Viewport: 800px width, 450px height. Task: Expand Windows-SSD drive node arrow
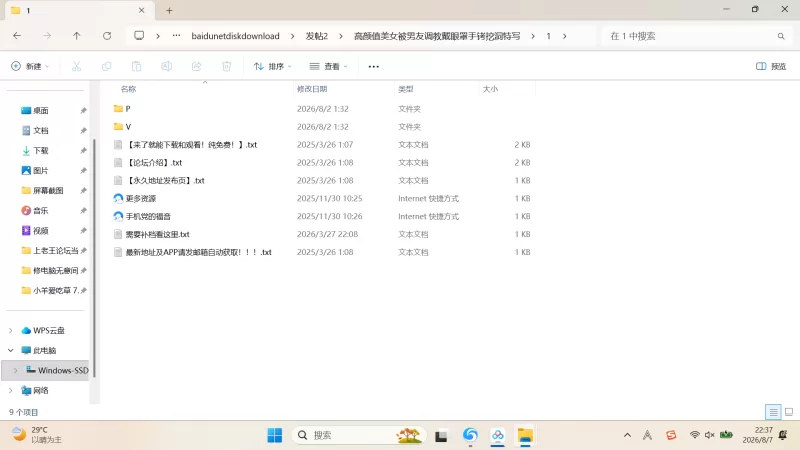16,370
